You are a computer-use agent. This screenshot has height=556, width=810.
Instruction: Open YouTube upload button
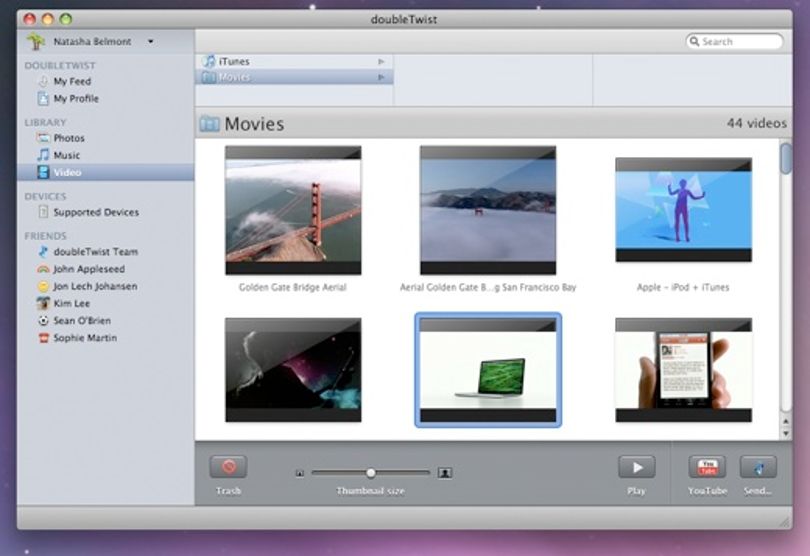coord(707,467)
